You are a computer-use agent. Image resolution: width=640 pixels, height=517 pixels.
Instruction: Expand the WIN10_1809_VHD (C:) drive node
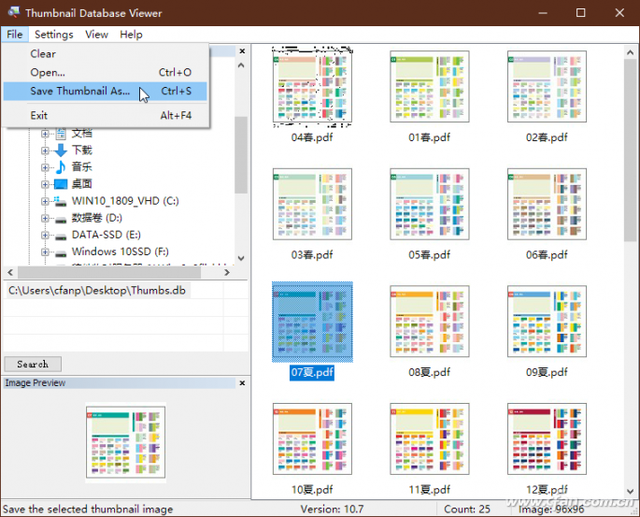point(45,201)
